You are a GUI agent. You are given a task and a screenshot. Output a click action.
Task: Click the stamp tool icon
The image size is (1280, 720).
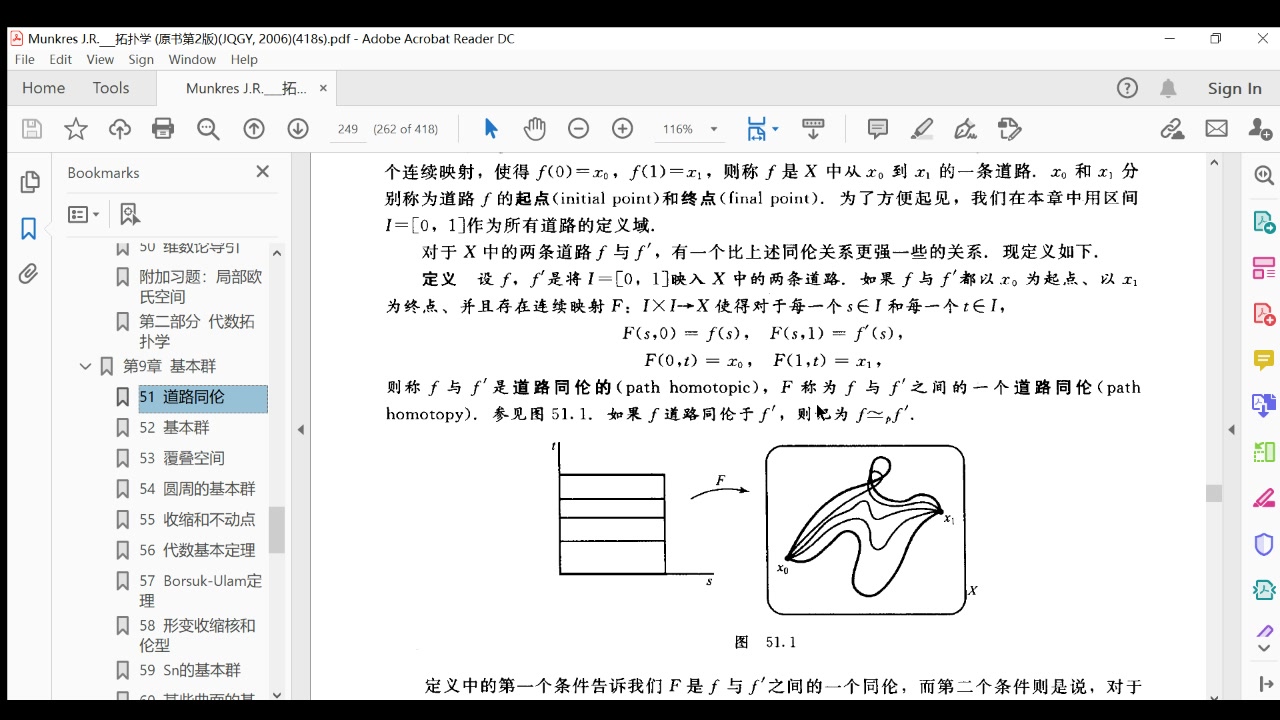point(1010,129)
